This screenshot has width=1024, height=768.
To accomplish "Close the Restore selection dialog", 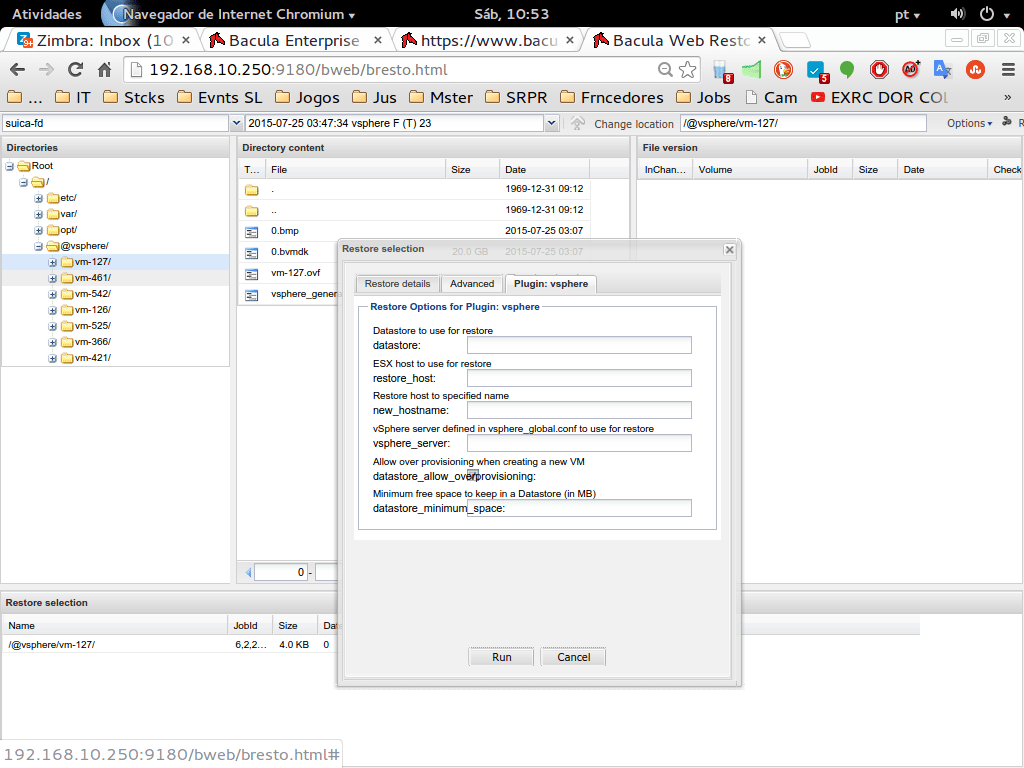I will [x=729, y=249].
